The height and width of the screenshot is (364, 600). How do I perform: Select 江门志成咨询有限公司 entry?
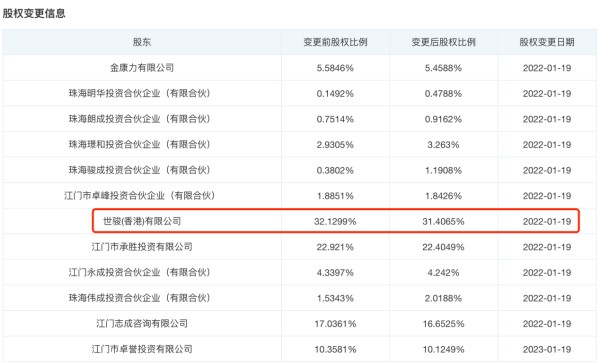(x=142, y=324)
